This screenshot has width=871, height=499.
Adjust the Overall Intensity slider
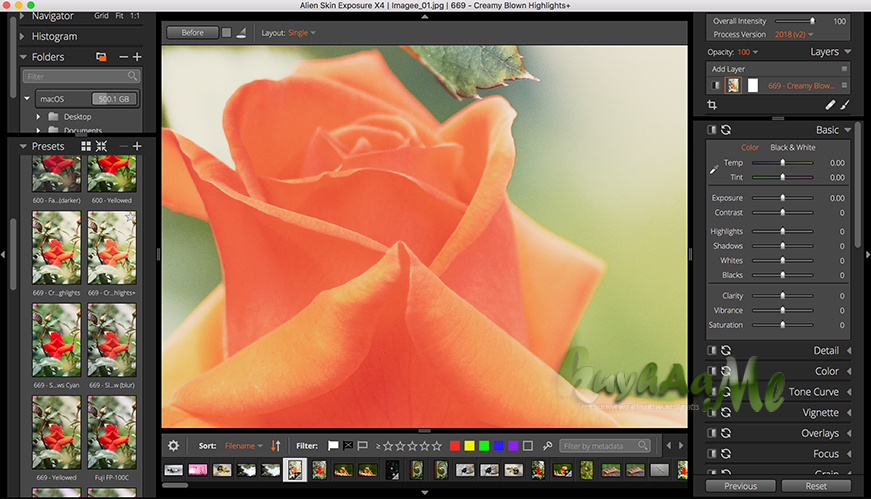(812, 21)
